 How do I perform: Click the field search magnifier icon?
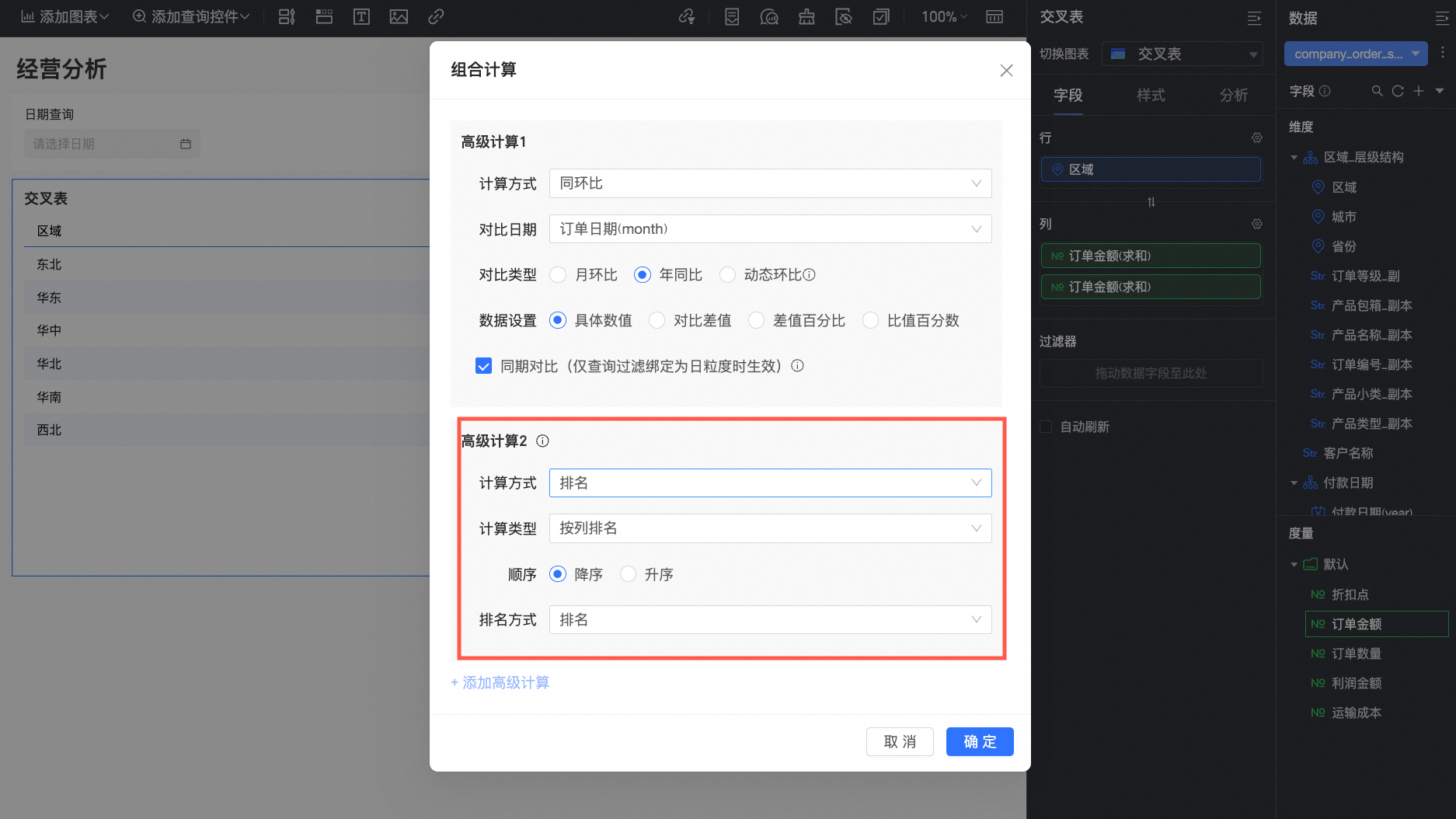tap(1377, 91)
